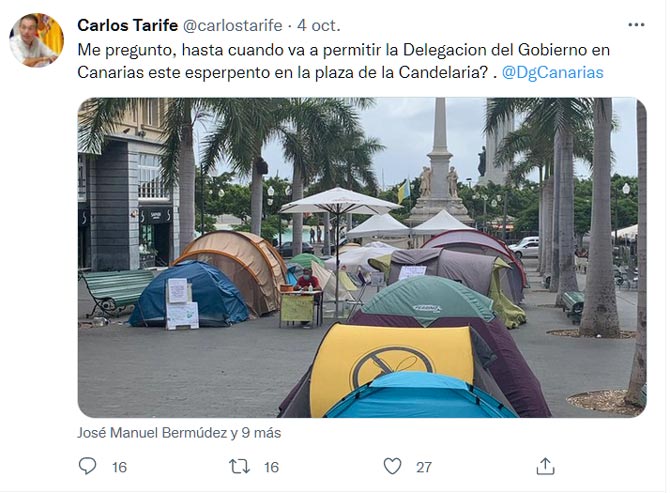The image size is (670, 493).
Task: Click the reply speech bubble icon
Action: [88, 466]
